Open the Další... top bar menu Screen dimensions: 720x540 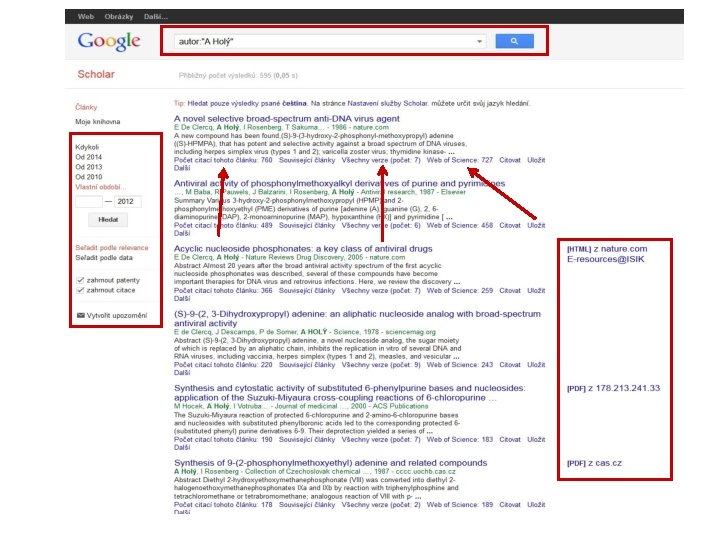[x=156, y=17]
